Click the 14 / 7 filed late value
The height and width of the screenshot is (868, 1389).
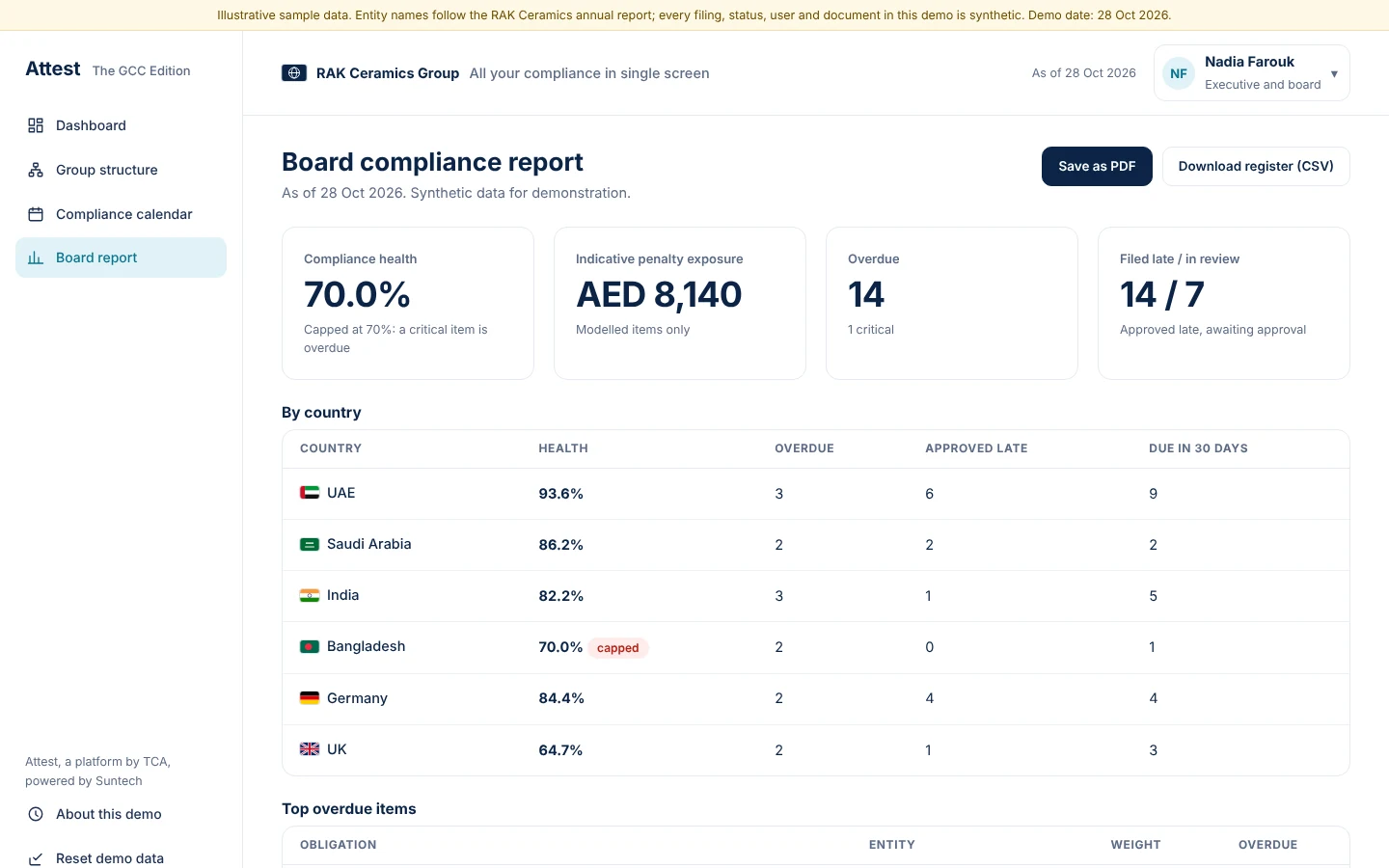point(1162,294)
